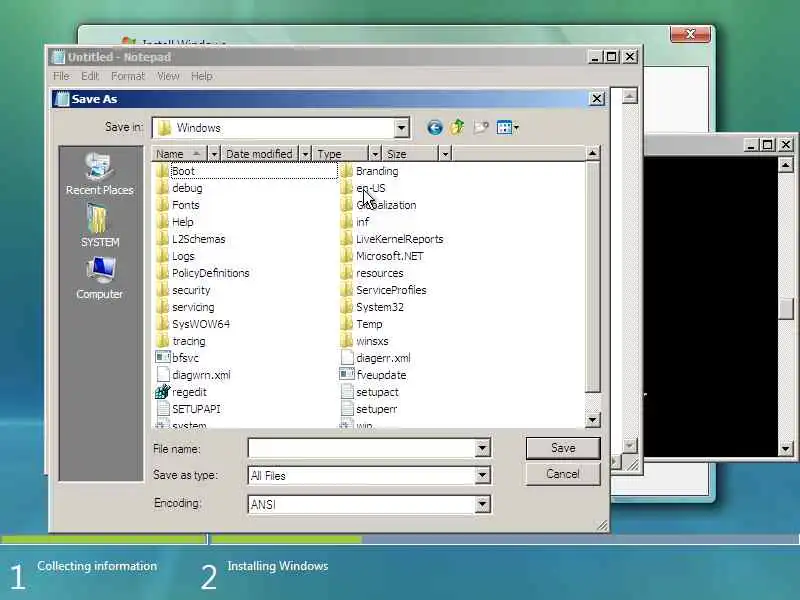Screen dimensions: 800x600
Task: Click inside the File name text field
Action: point(362,448)
